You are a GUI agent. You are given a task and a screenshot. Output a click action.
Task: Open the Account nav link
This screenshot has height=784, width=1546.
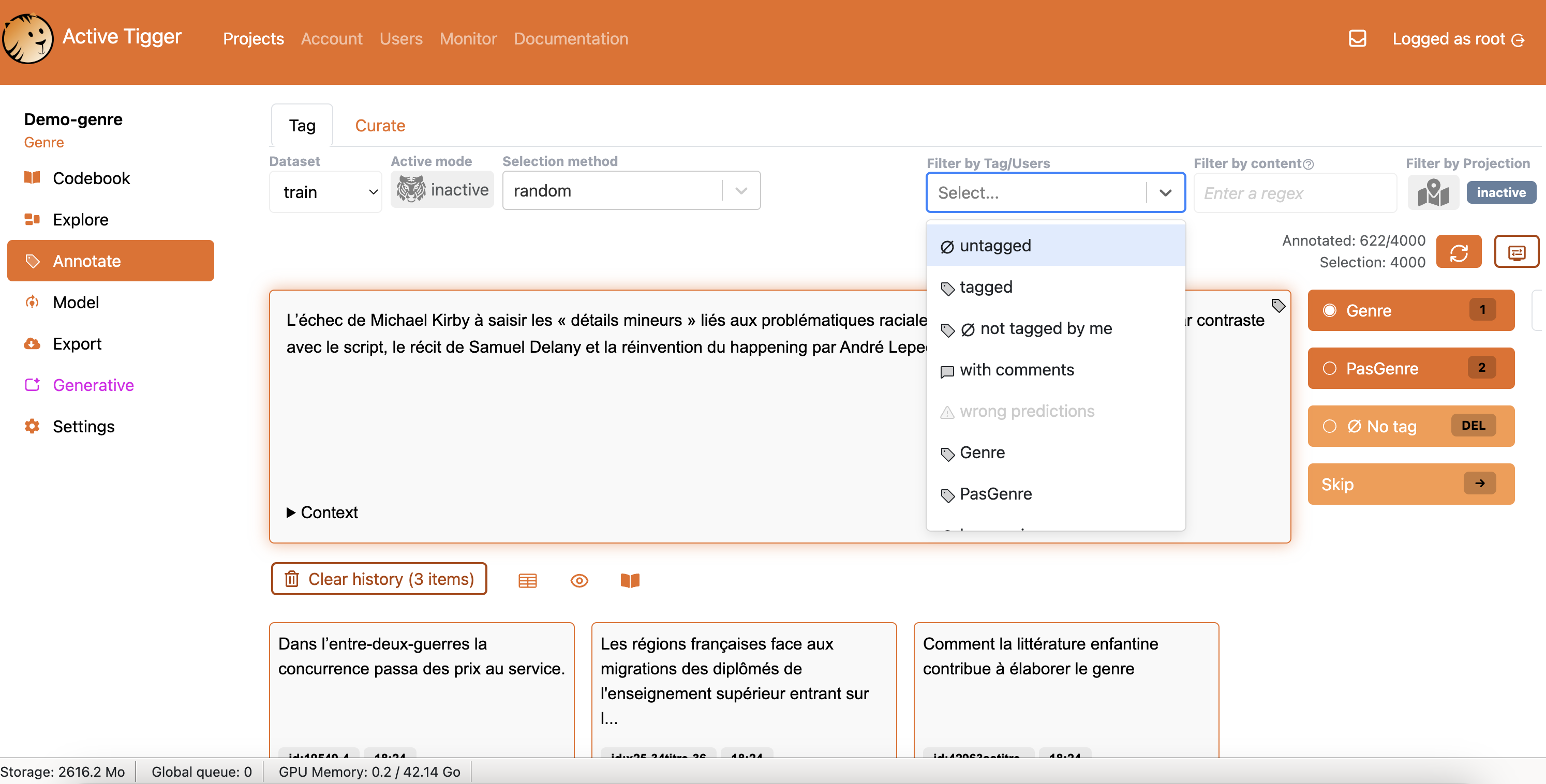(331, 38)
